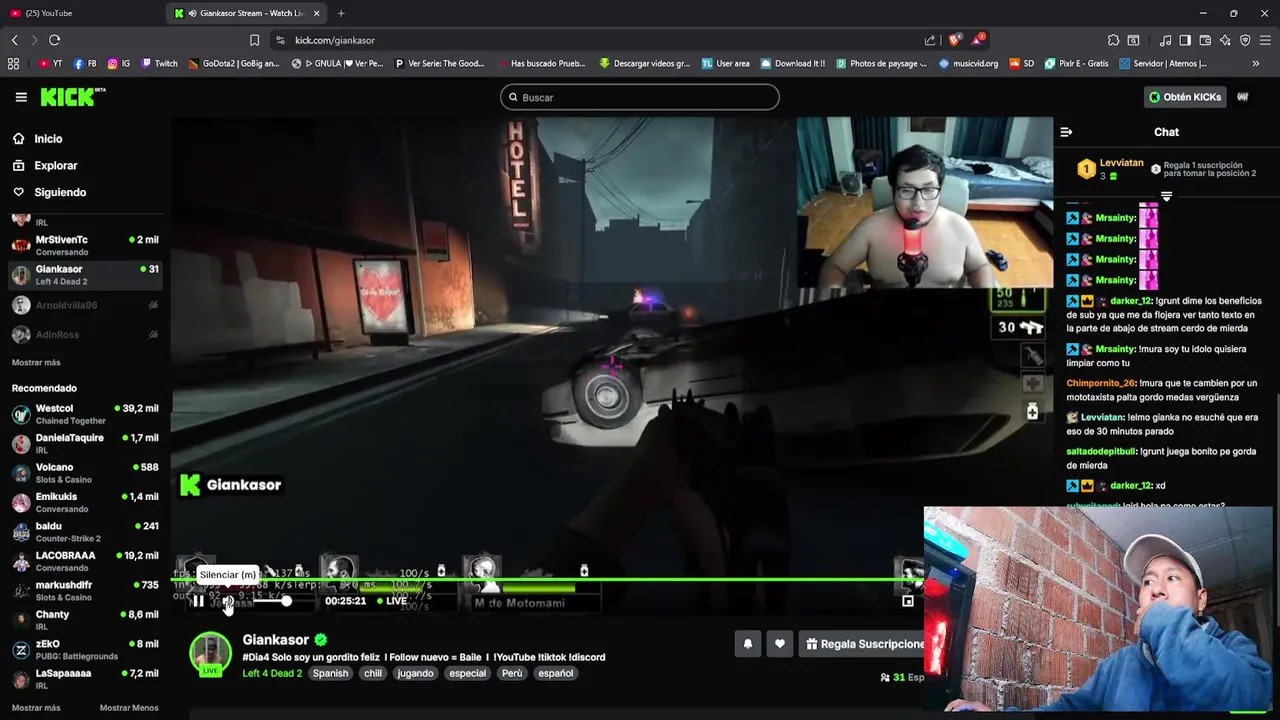Open the Left 4 Dead 2 category link
This screenshot has height=720, width=1280.
click(272, 673)
